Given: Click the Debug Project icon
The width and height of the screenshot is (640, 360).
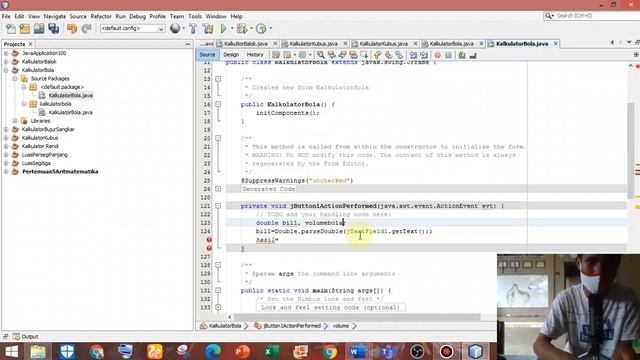Looking at the screenshot, I should point(242,29).
